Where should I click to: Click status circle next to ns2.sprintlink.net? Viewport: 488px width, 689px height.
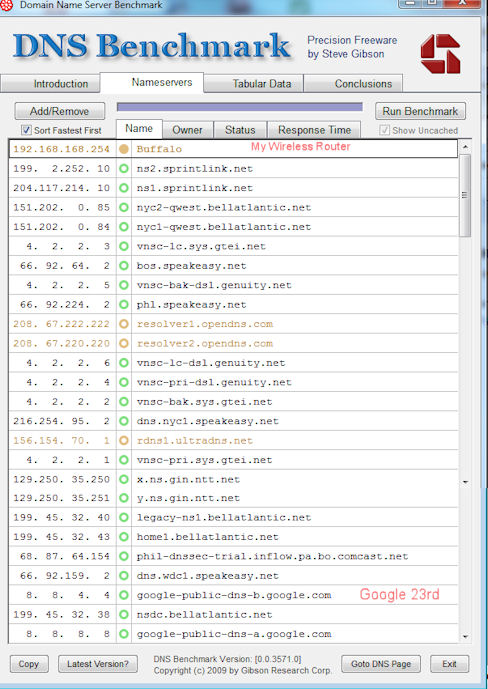coord(124,169)
